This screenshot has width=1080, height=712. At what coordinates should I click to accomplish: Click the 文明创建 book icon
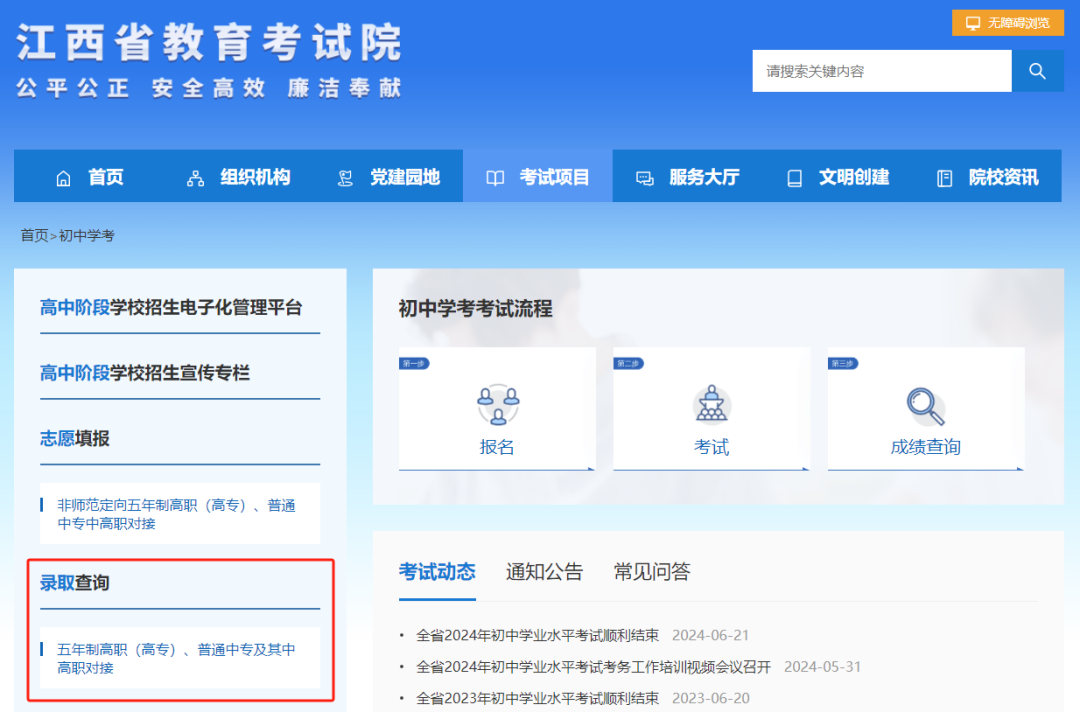[793, 177]
